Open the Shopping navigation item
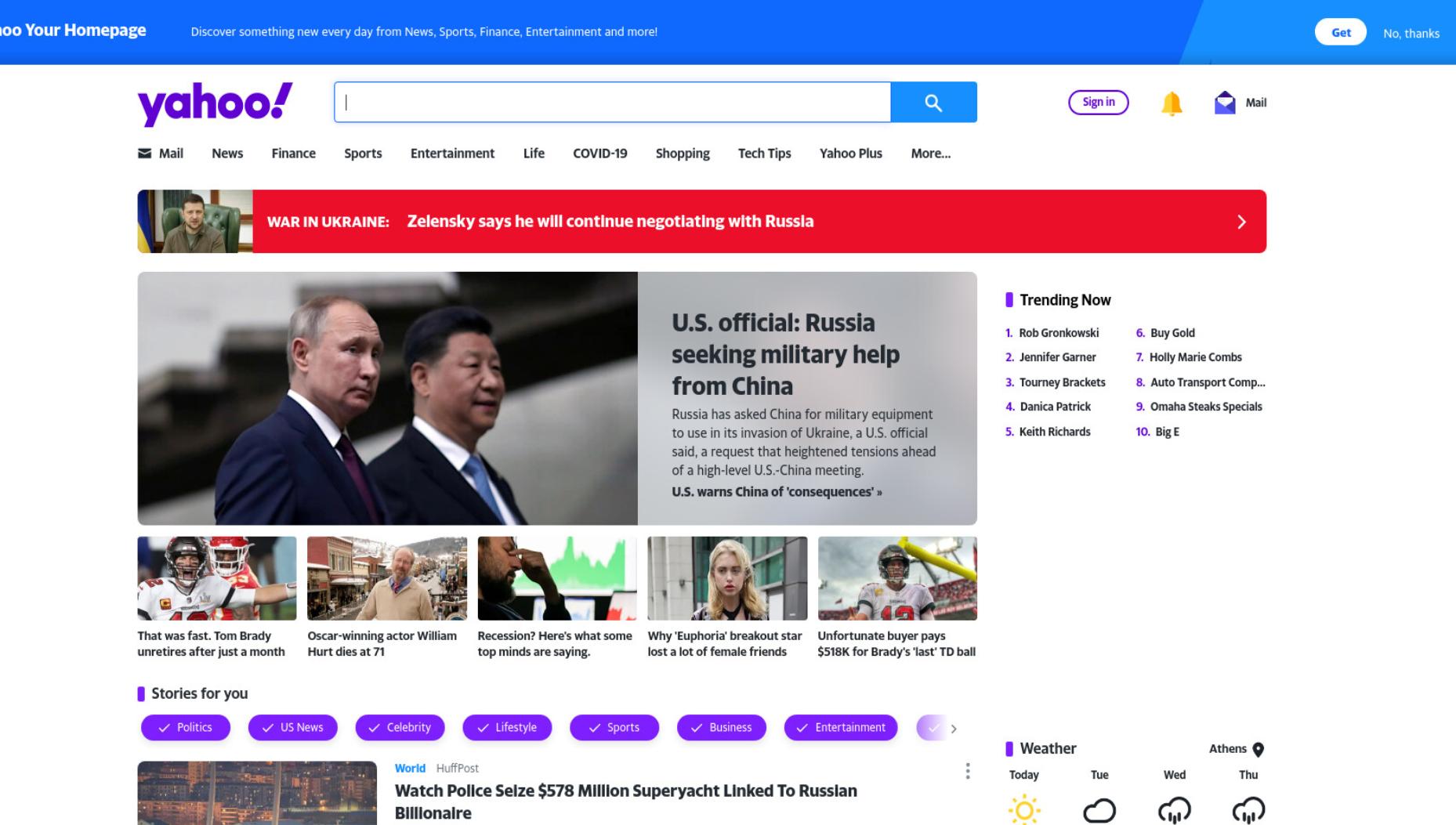Viewport: 1456px width, 825px height. click(683, 154)
